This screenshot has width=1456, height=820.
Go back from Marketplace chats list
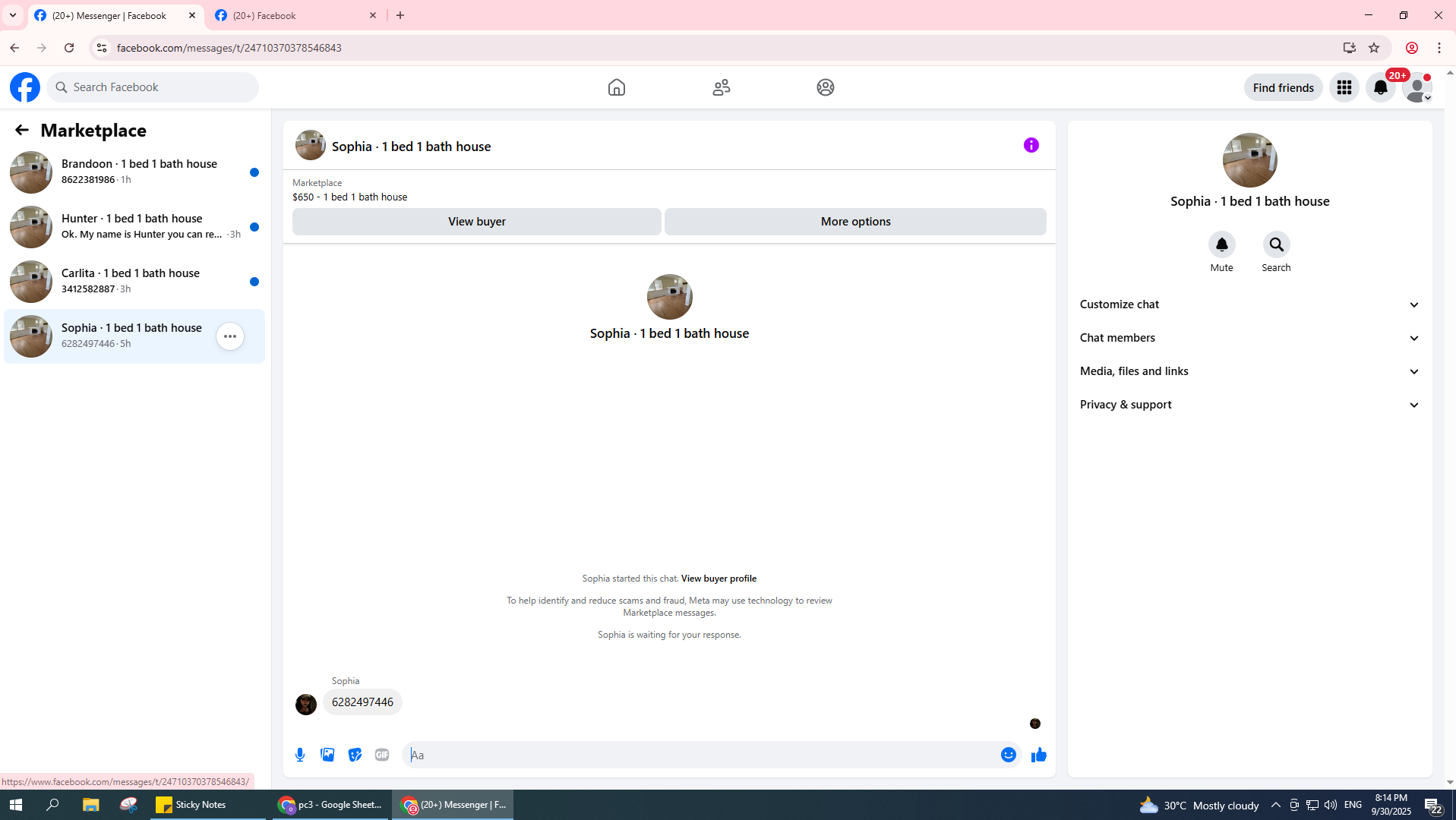pos(21,130)
